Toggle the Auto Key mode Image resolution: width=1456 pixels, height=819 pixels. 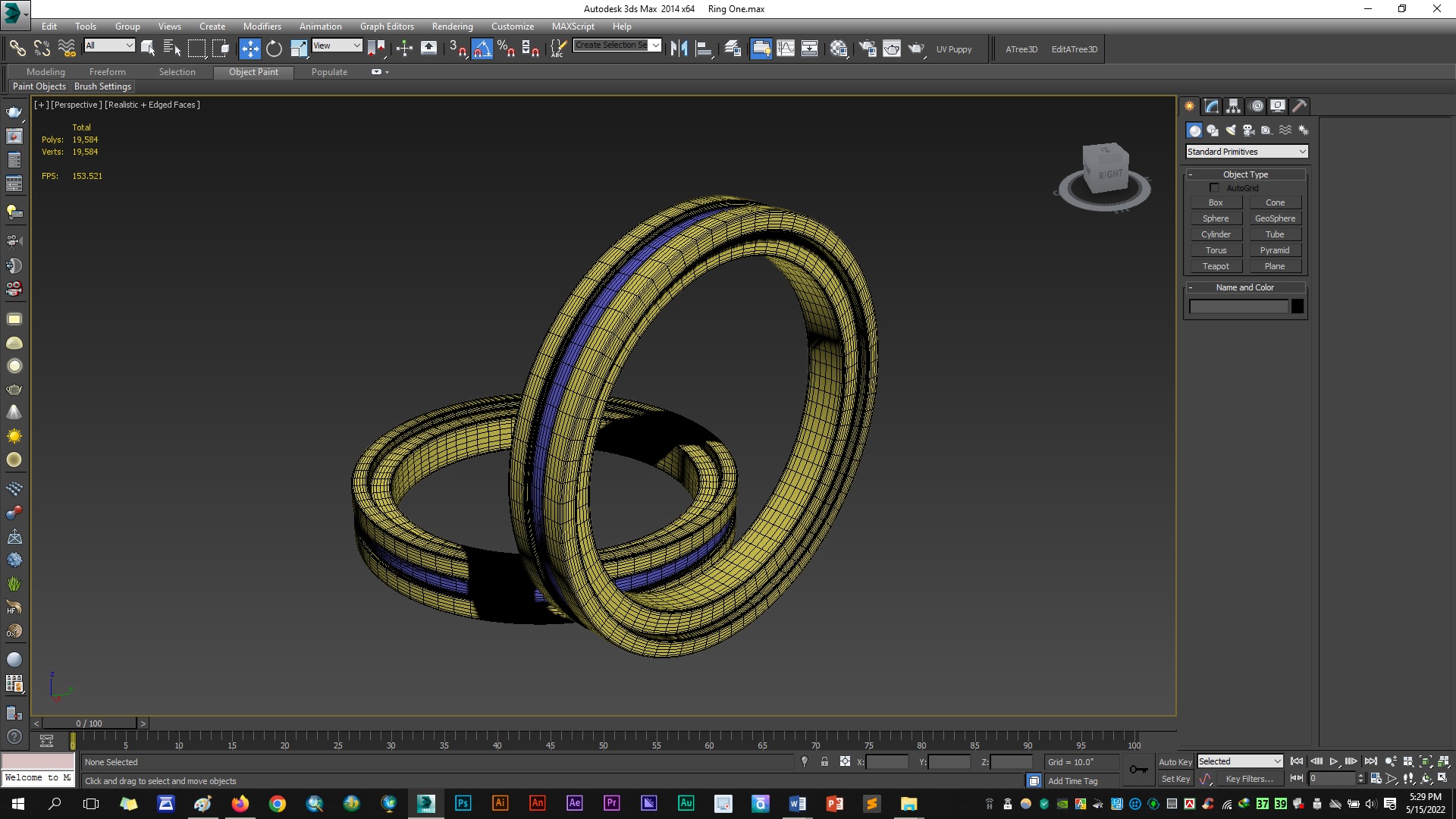[1175, 762]
